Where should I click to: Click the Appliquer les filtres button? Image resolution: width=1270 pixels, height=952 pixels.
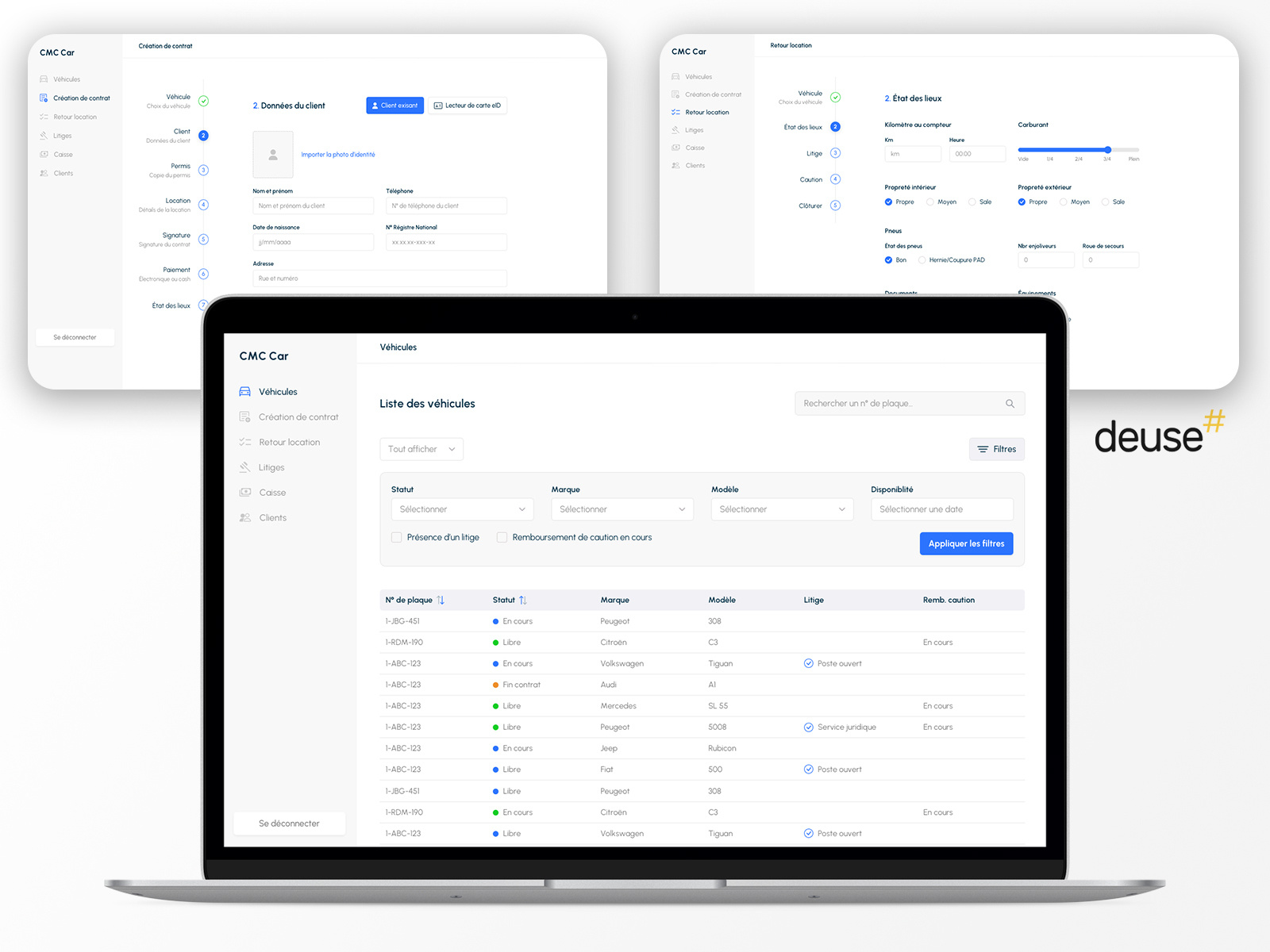click(966, 543)
